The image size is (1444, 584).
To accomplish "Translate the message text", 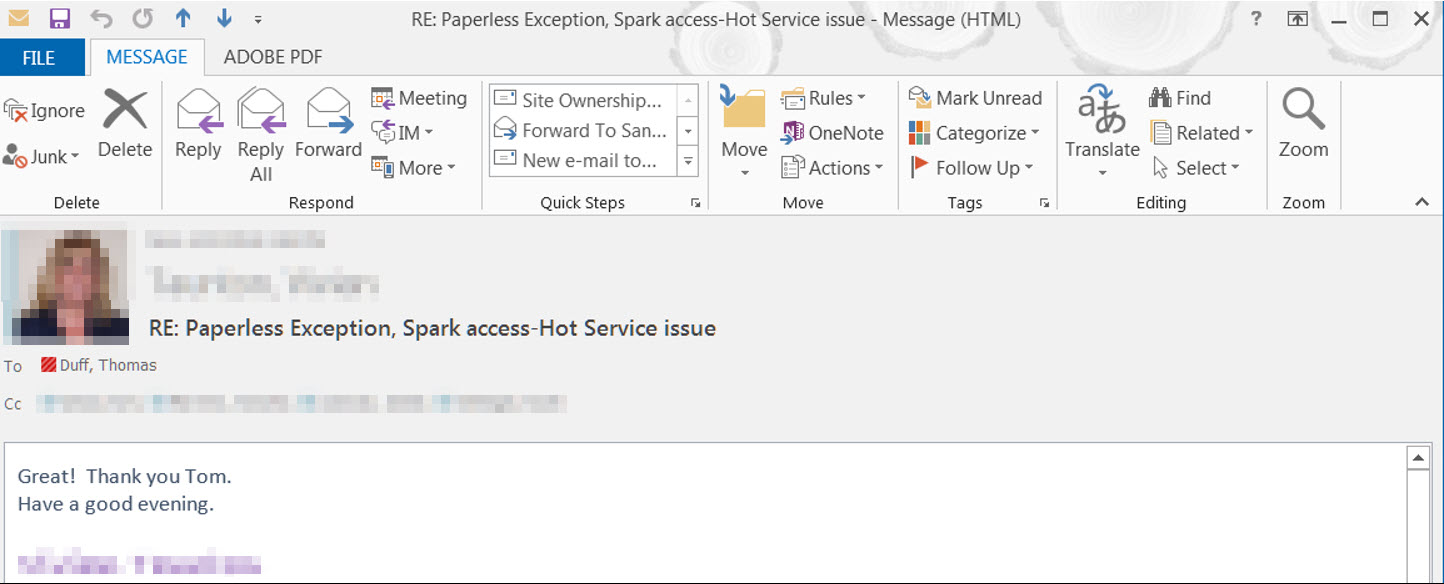I will (x=1100, y=132).
